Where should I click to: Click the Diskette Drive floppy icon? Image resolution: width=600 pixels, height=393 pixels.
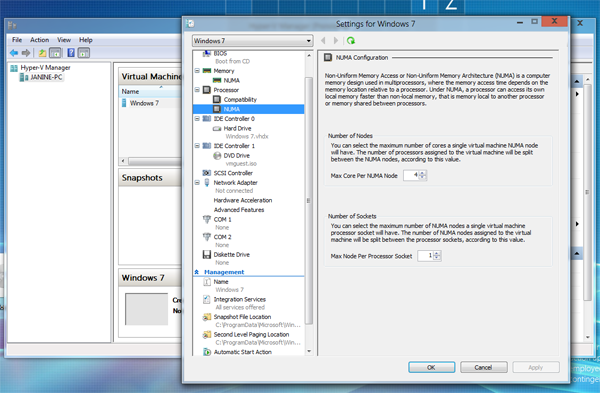click(207, 254)
